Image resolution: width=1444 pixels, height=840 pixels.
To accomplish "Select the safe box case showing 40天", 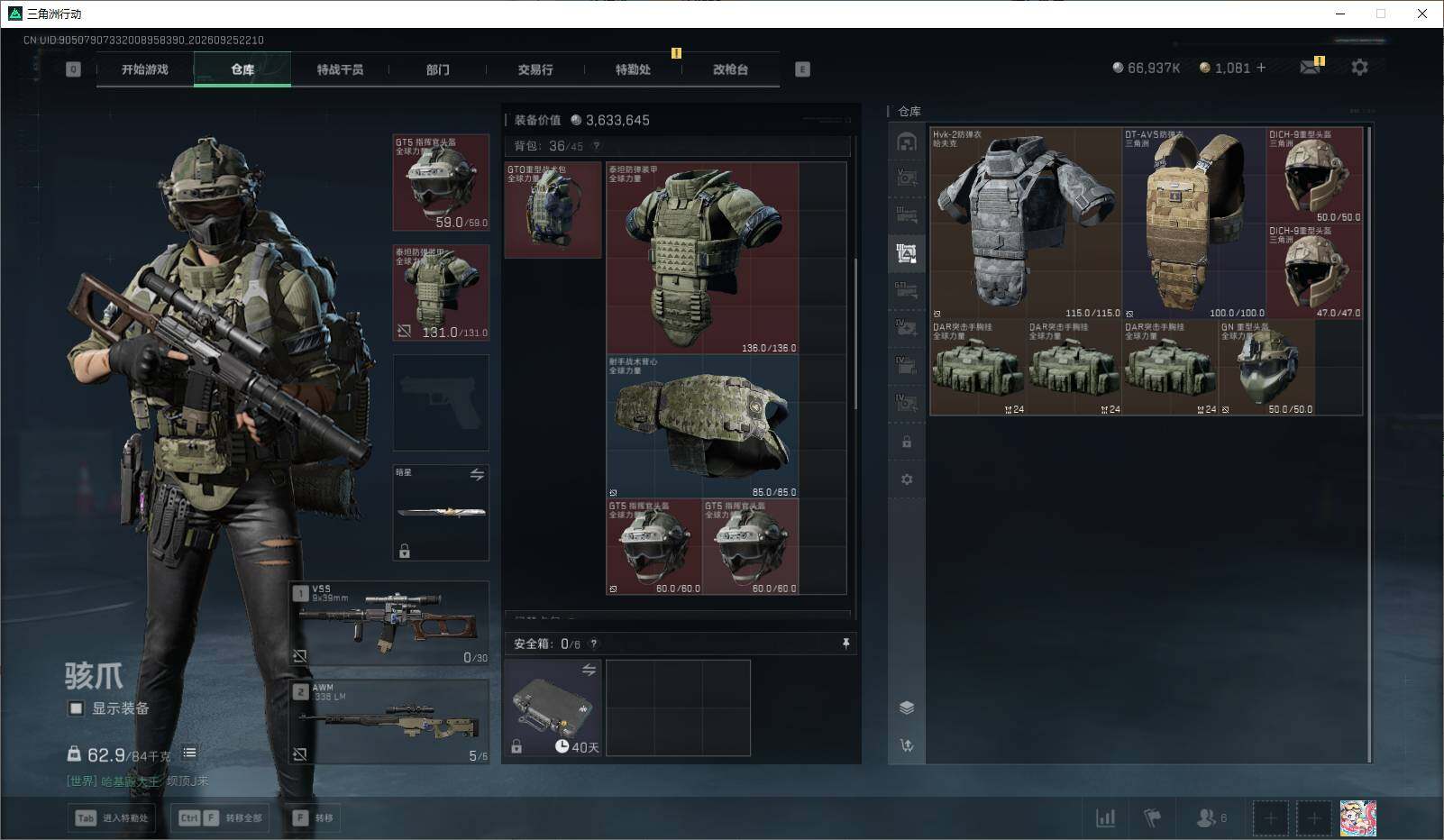I will click(553, 708).
